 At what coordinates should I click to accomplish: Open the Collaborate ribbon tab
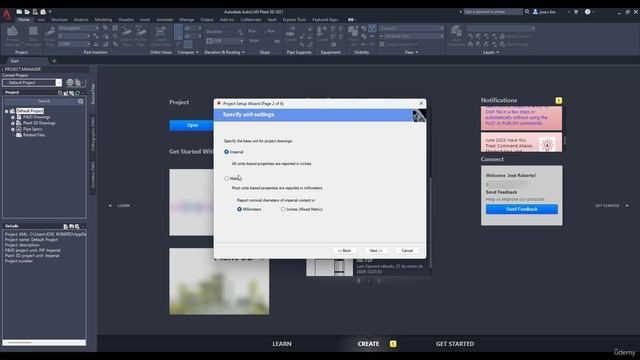(x=251, y=20)
